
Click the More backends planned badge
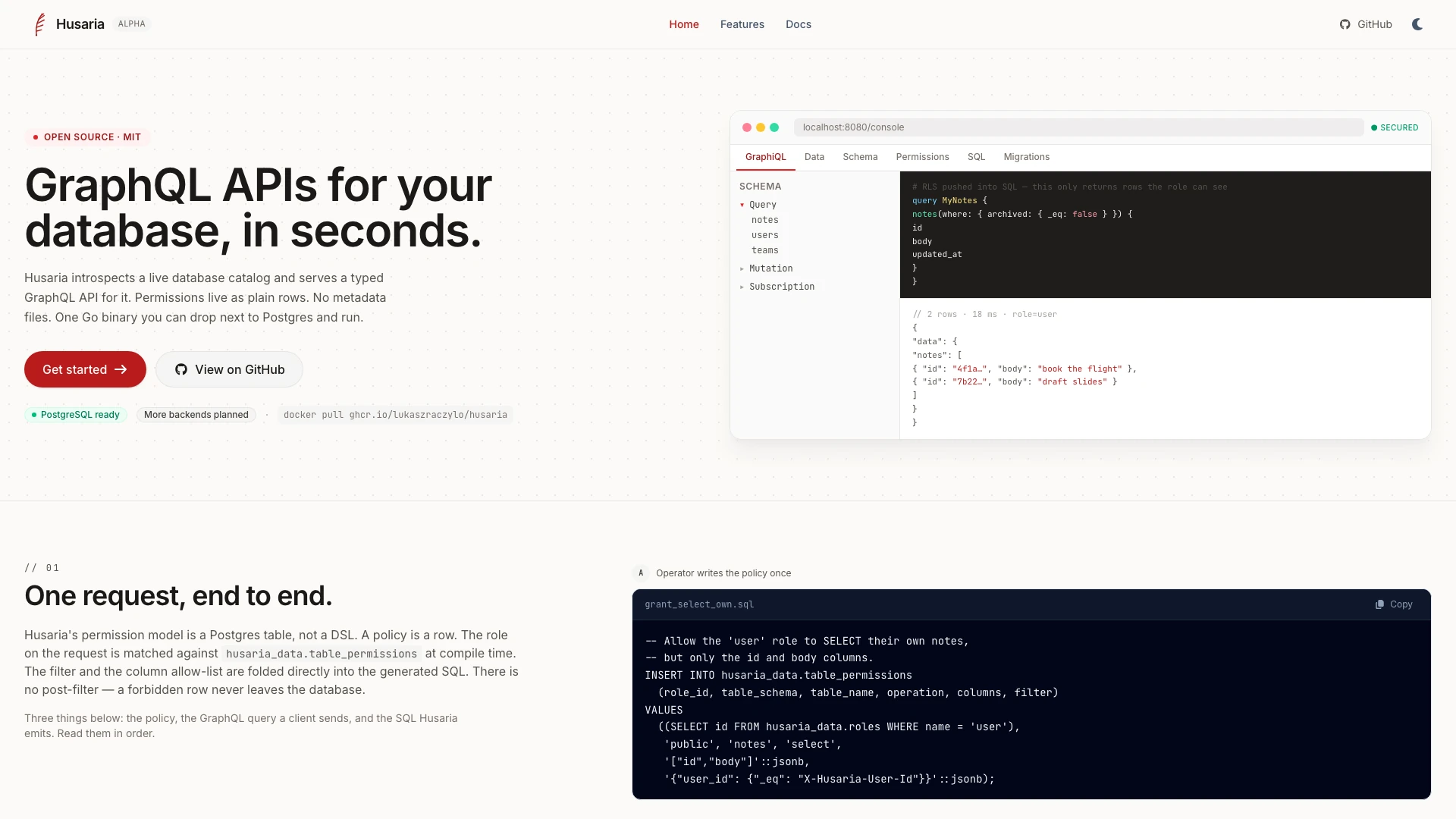click(x=196, y=415)
